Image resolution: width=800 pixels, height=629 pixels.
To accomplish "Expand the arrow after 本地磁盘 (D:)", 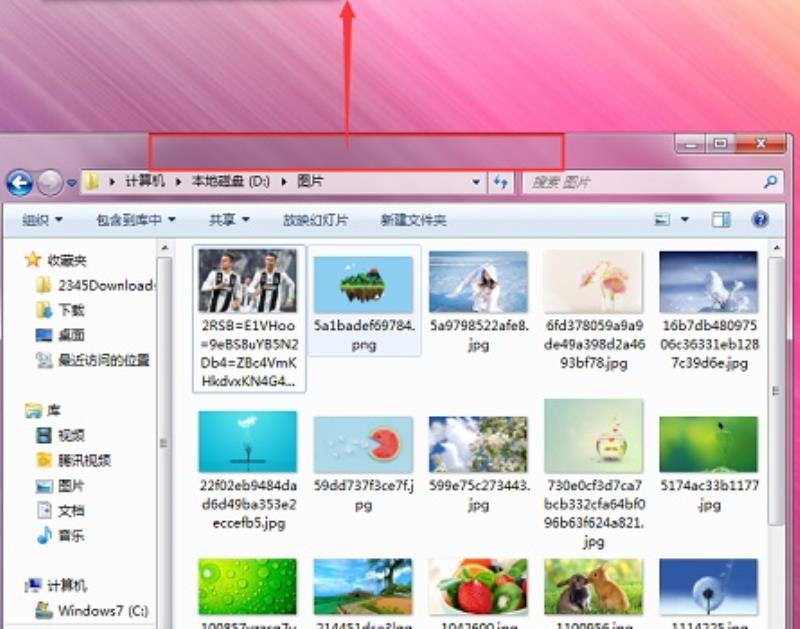I will point(284,182).
